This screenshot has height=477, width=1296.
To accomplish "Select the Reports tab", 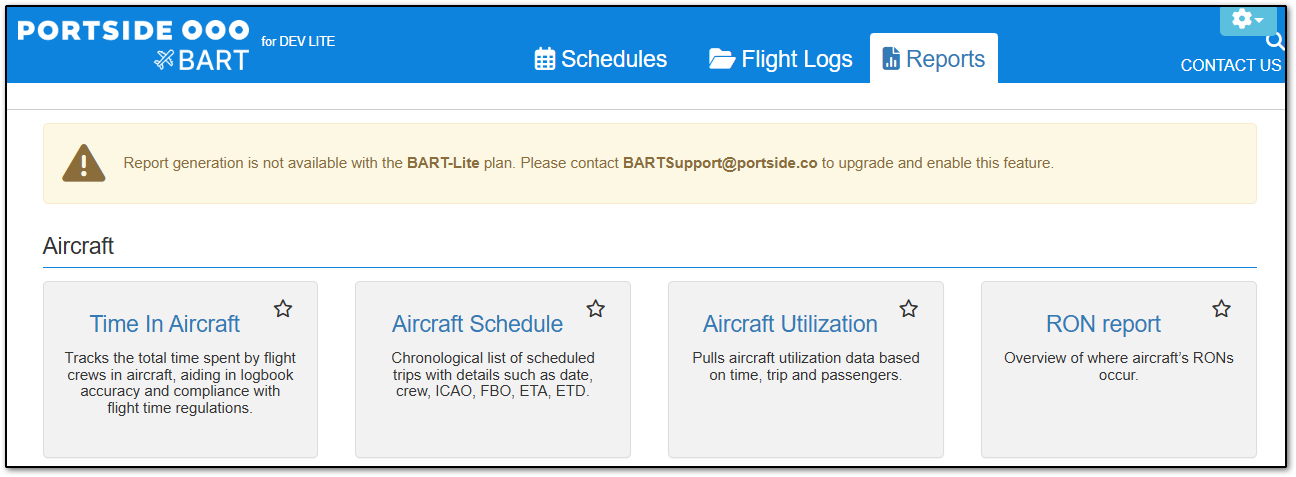I will tap(934, 59).
